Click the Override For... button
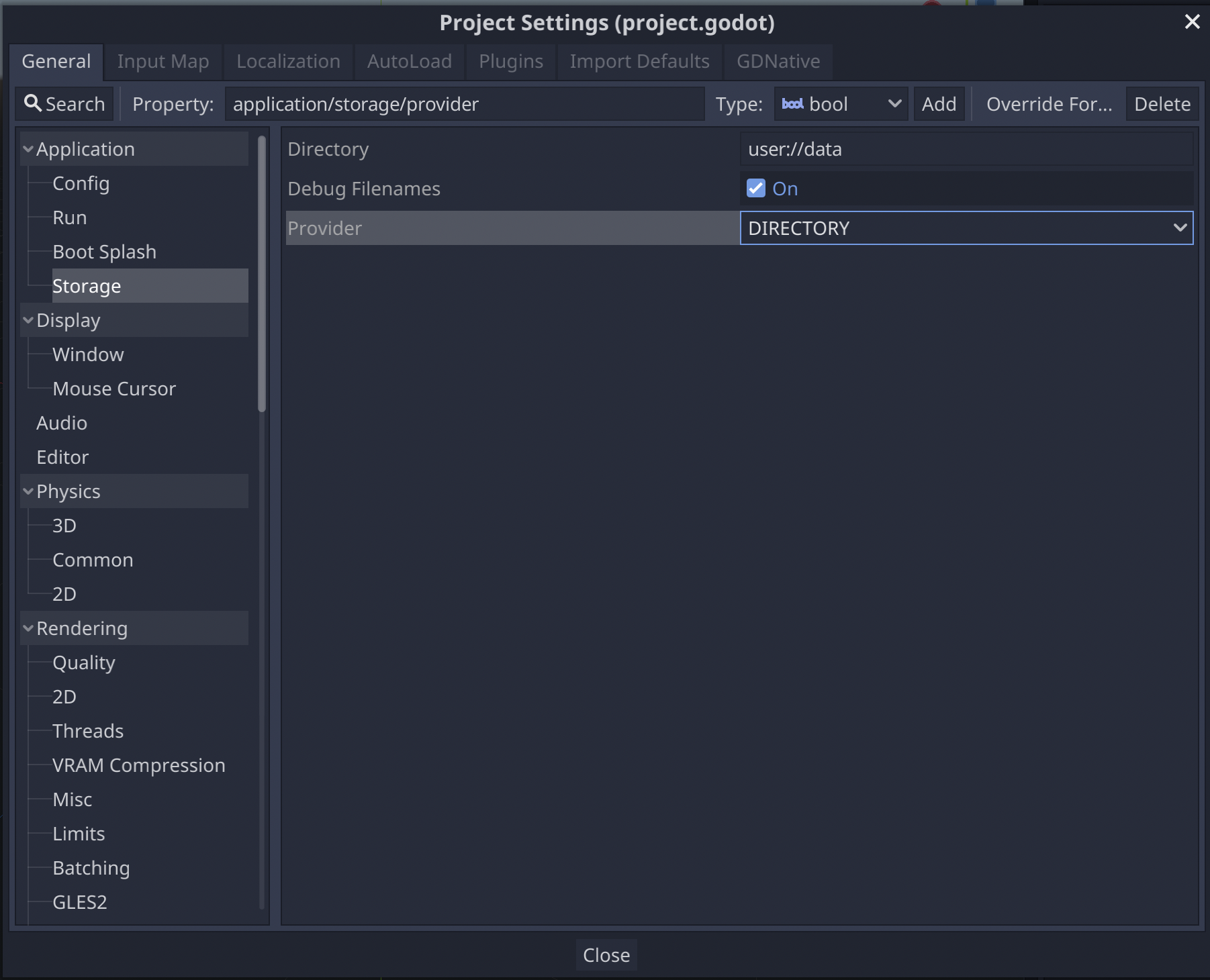The width and height of the screenshot is (1210, 980). point(1049,104)
